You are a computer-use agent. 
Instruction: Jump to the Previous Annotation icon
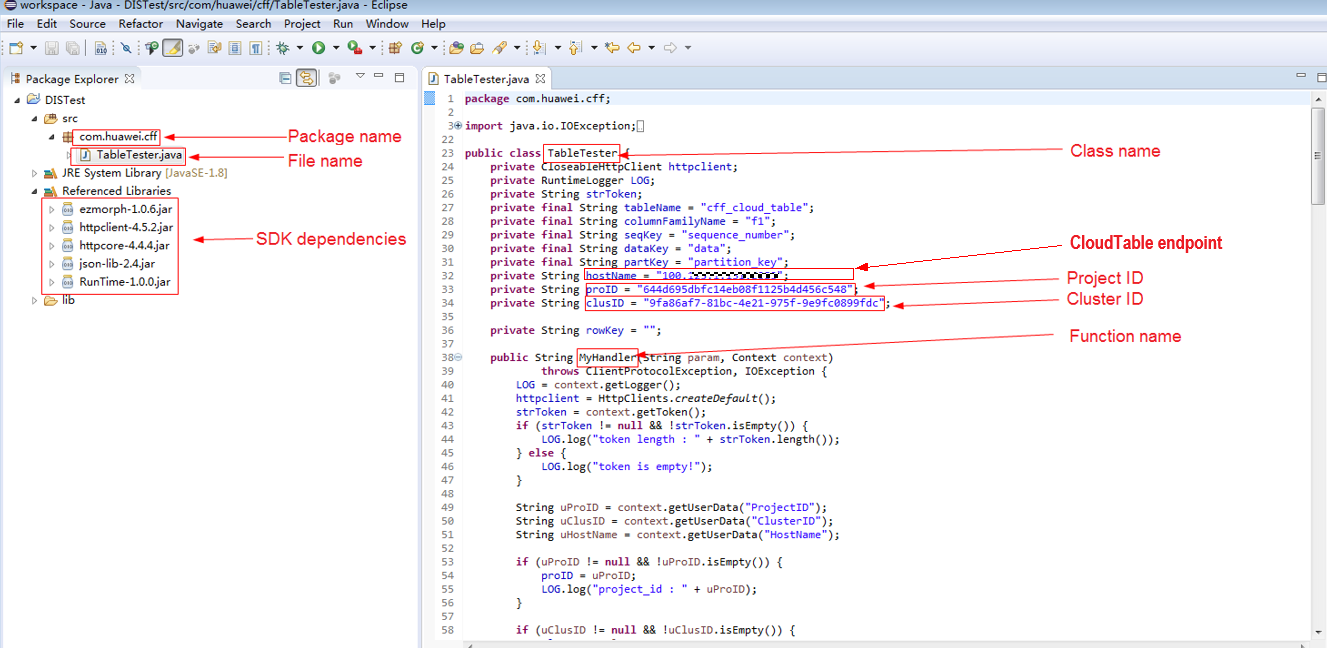(575, 48)
